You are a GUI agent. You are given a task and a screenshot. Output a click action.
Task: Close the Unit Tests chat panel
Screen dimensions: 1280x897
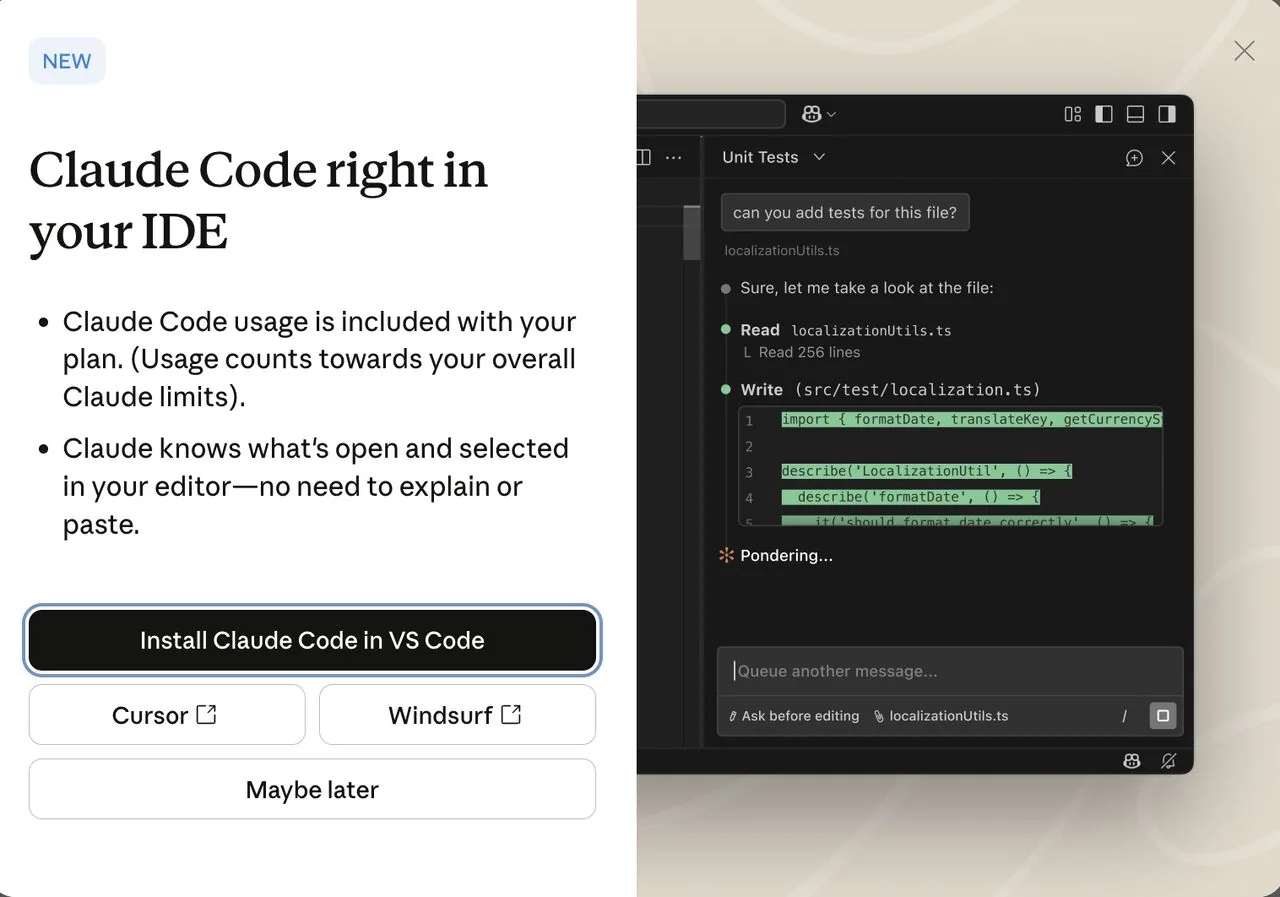[x=1168, y=158]
